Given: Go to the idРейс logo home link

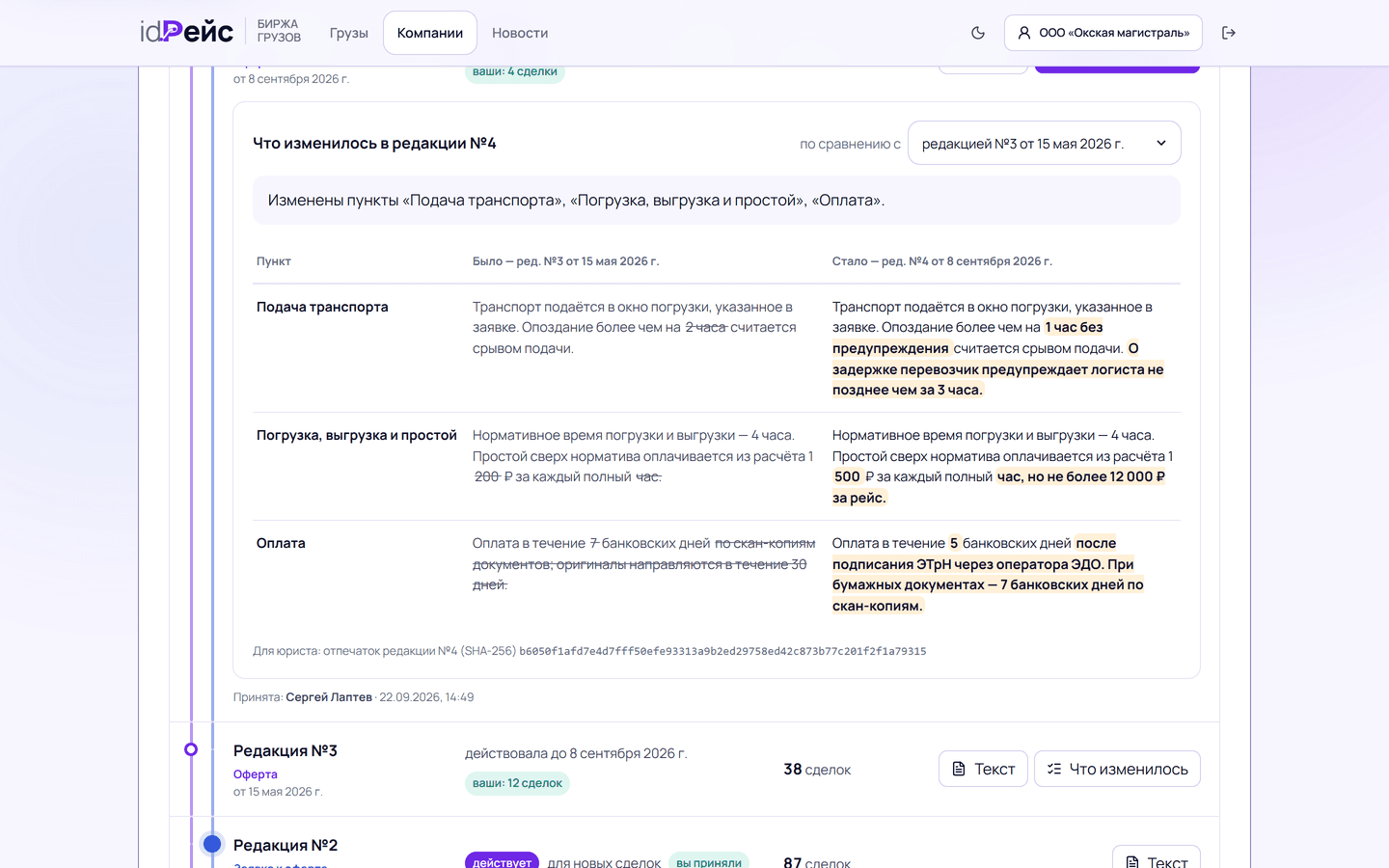Looking at the screenshot, I should [186, 32].
